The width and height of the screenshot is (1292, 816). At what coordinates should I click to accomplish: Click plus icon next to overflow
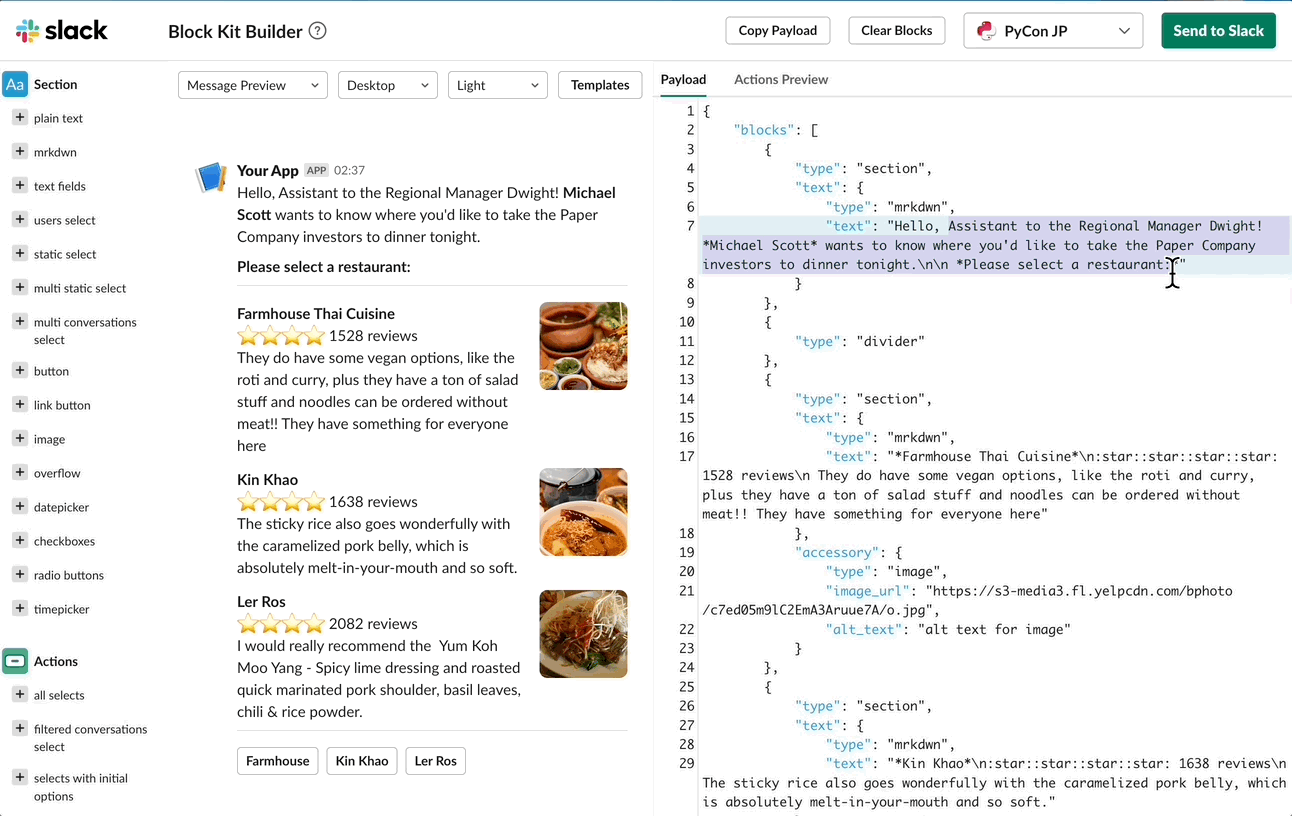(19, 473)
